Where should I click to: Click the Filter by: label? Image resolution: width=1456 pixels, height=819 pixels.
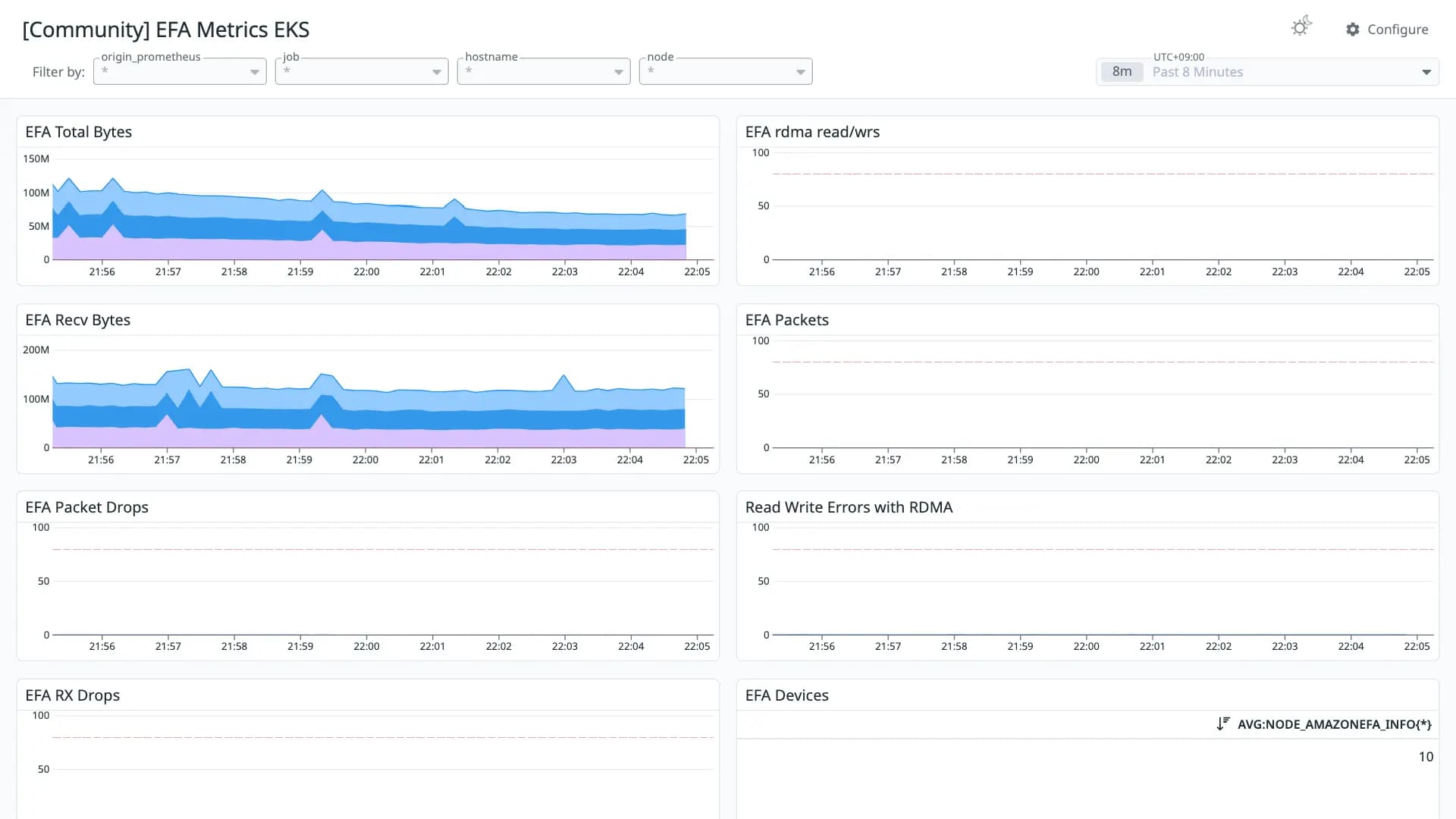58,72
